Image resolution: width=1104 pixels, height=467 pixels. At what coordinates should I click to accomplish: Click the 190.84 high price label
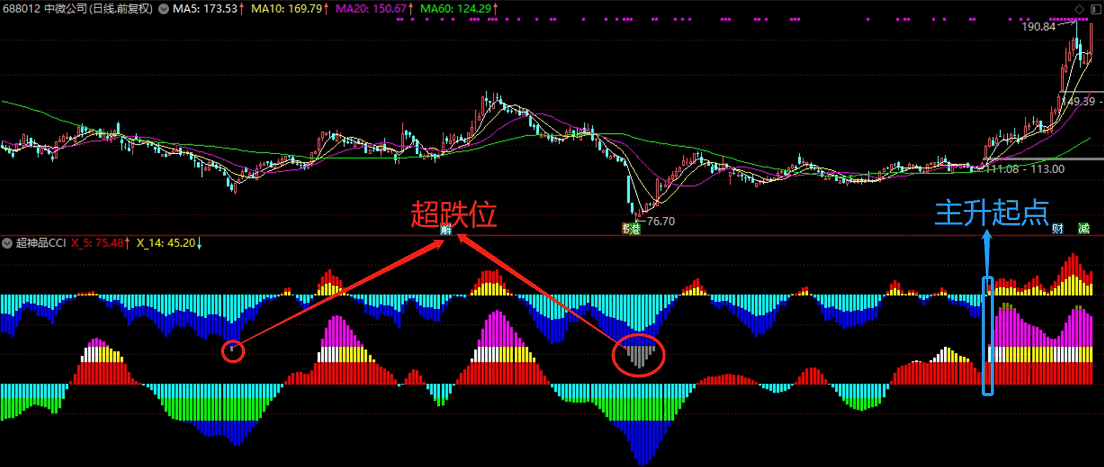pos(1040,27)
